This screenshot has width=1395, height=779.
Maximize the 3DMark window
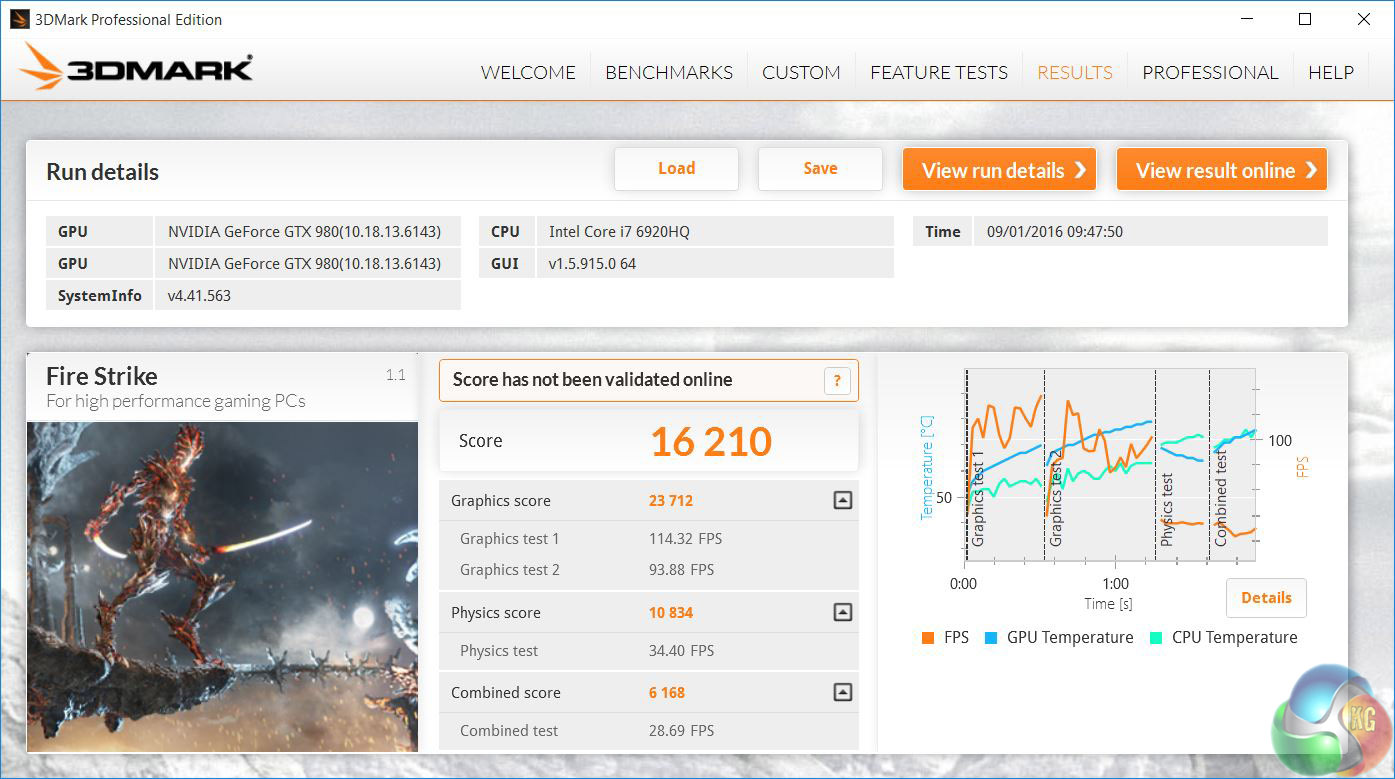click(x=1305, y=19)
